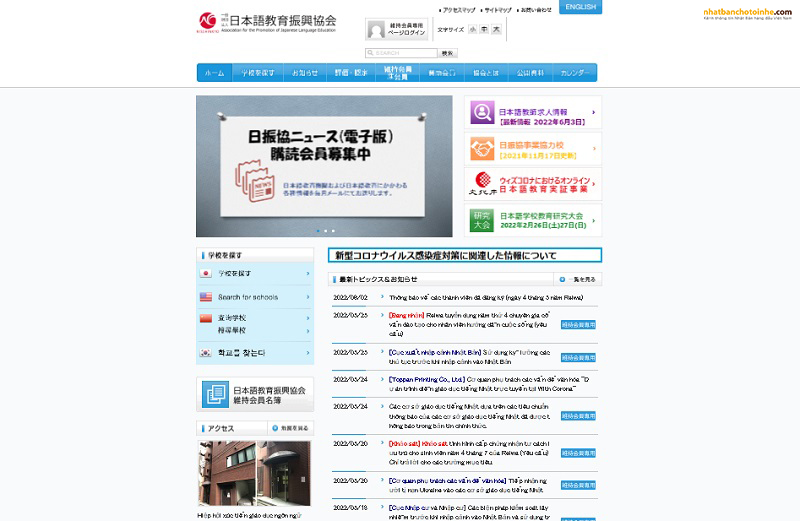Open the Ukraine refugee acceptance news item
This screenshot has width=800, height=521.
tap(467, 485)
